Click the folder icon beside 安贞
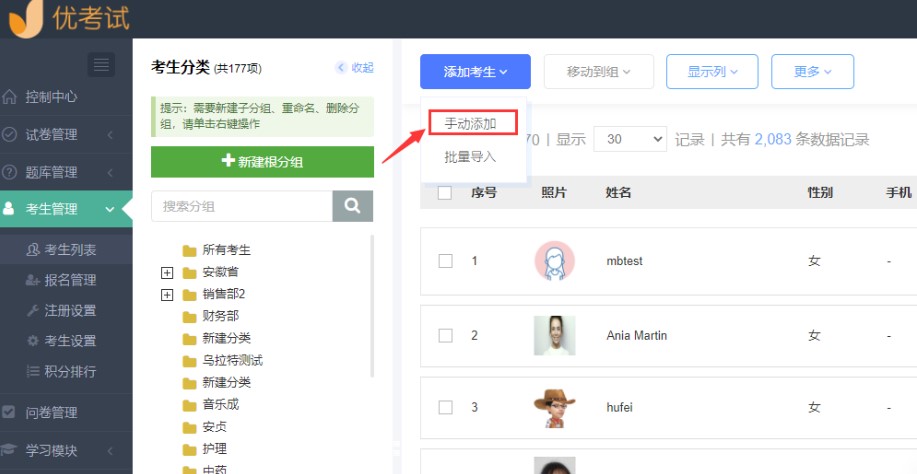The height and width of the screenshot is (474, 917). 189,428
